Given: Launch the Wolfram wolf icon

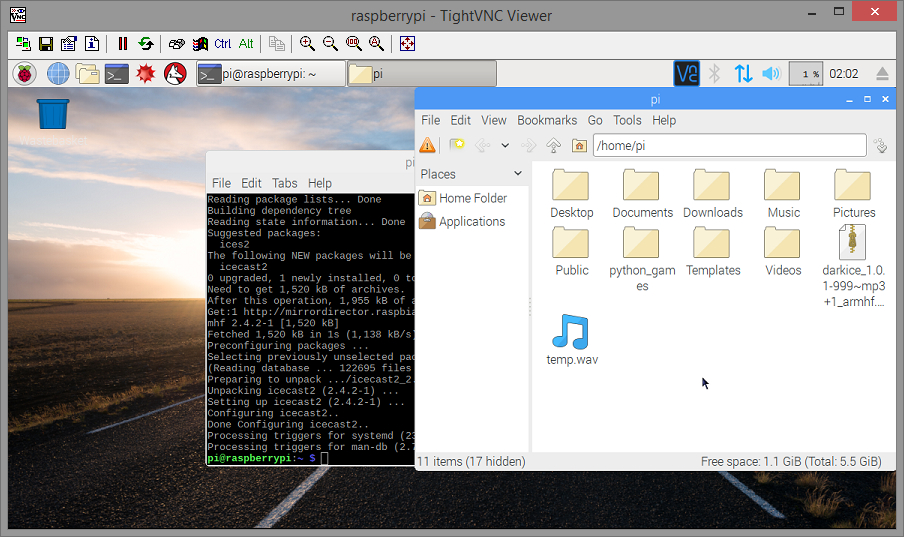Looking at the screenshot, I should [x=175, y=74].
